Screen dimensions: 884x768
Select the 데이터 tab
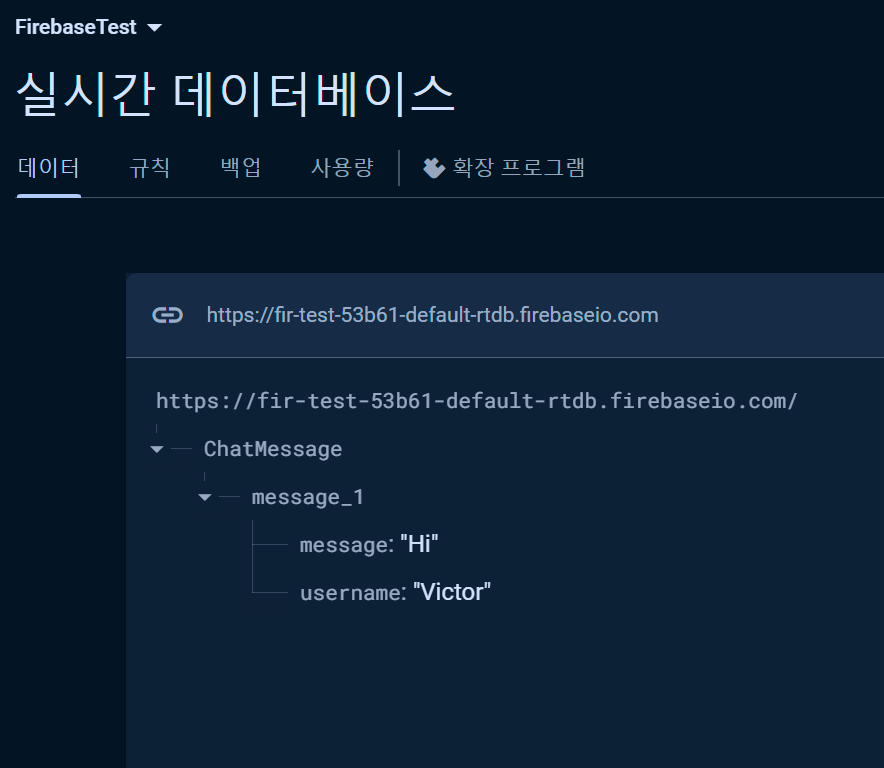coord(48,168)
